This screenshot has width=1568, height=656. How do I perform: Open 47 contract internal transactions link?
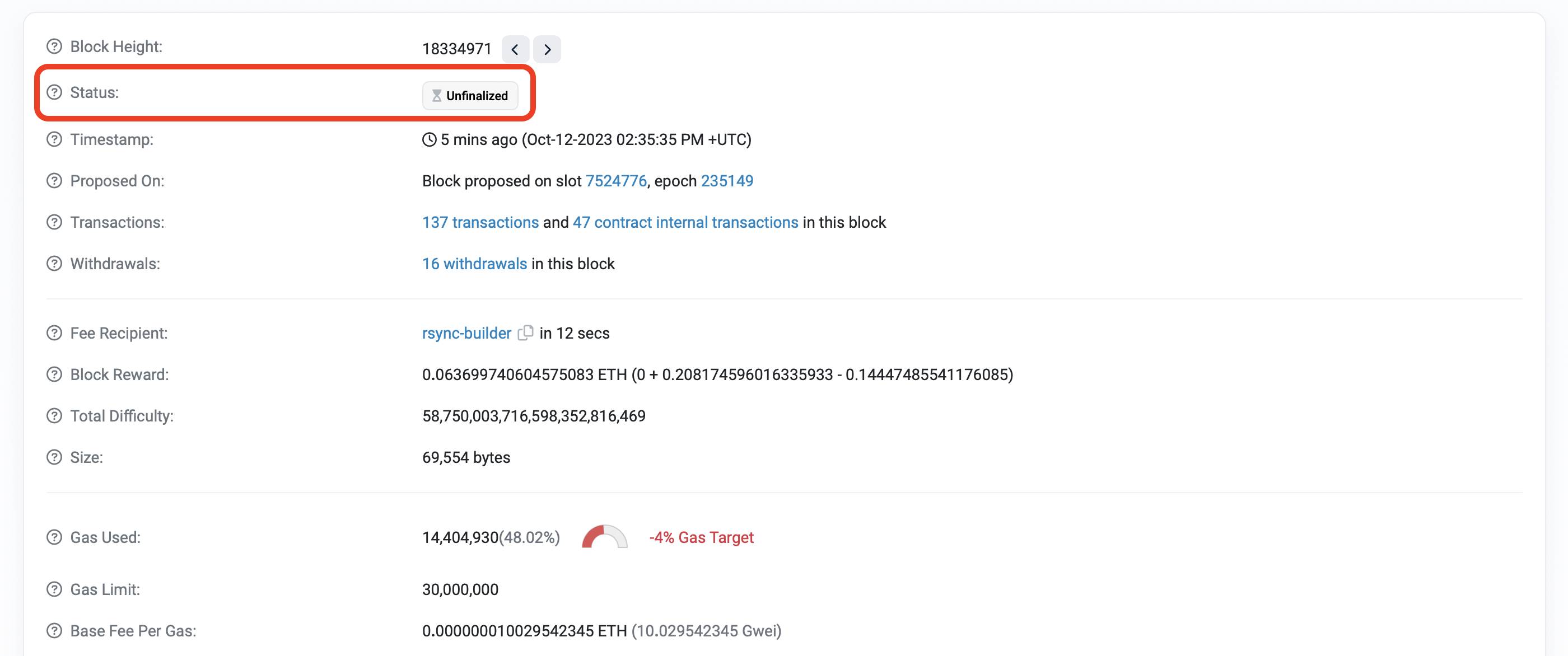(x=685, y=222)
